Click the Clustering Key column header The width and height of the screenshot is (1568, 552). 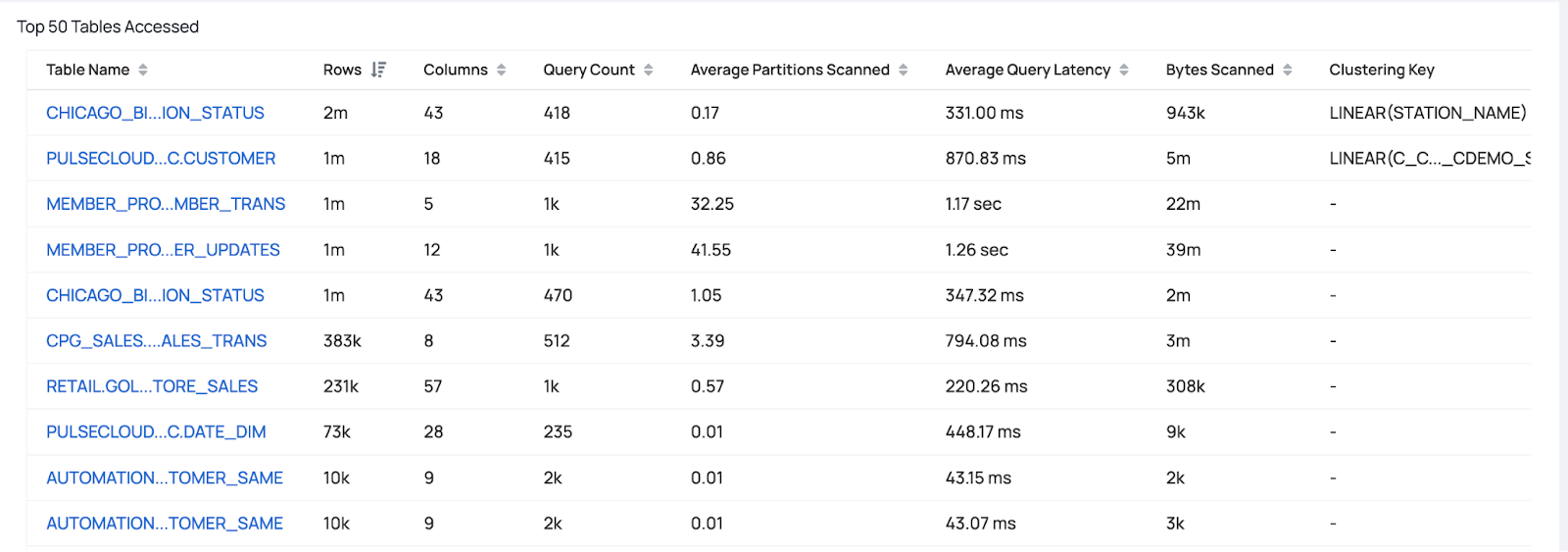tap(1381, 70)
